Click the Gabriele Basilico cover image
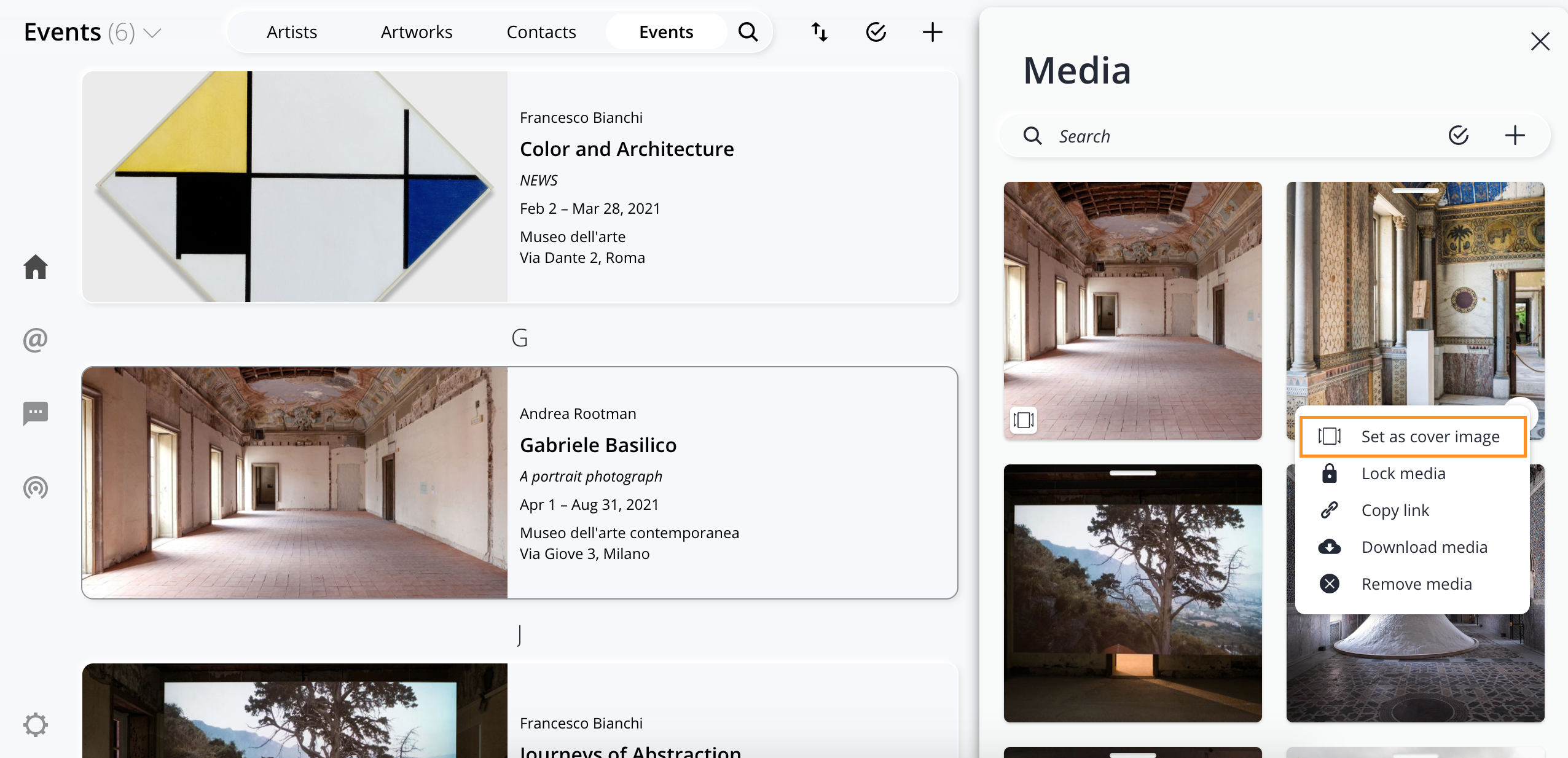The image size is (1568, 758). pos(295,483)
